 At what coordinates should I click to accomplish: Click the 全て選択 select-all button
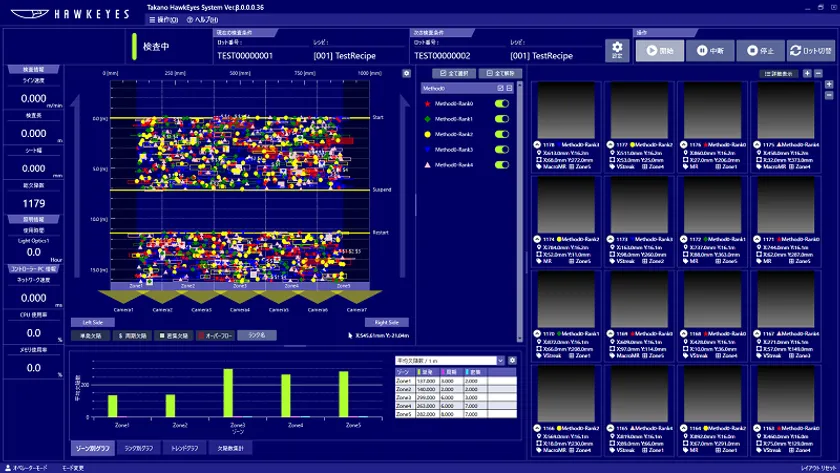454,73
